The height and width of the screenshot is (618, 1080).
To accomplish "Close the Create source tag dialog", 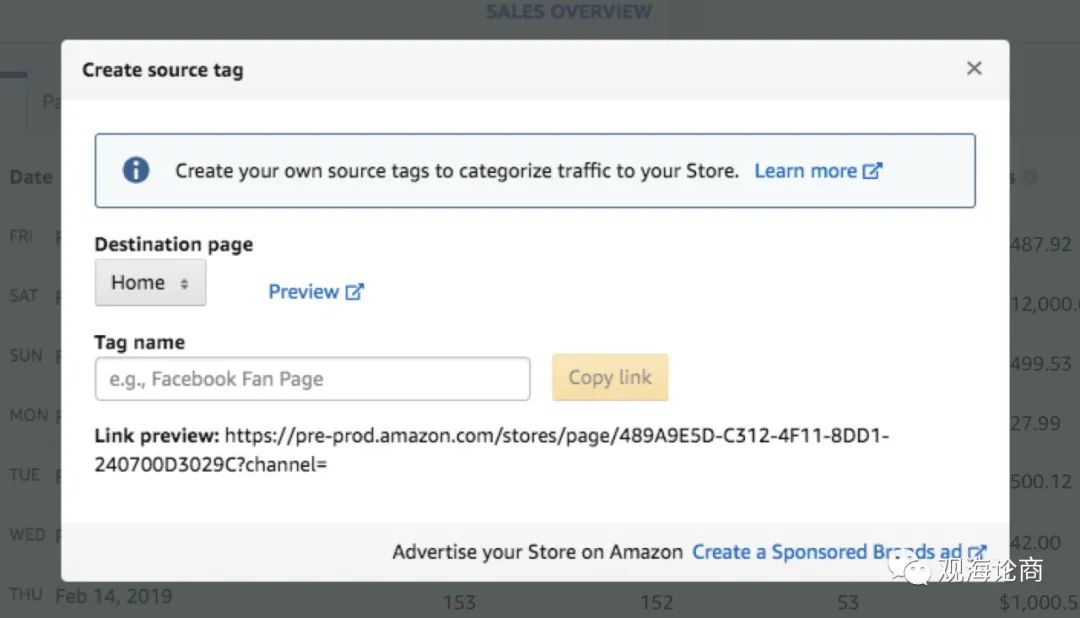I will click(974, 69).
